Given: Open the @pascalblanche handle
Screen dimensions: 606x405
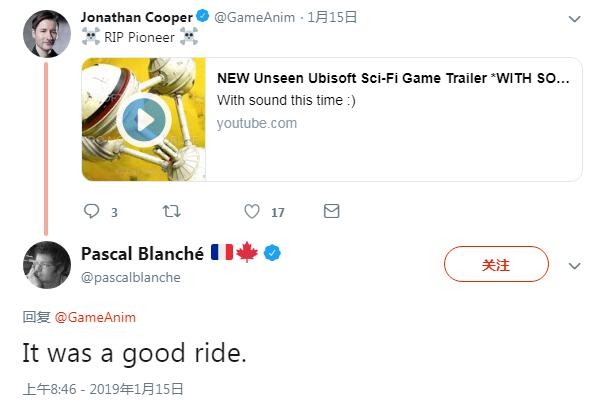Looking at the screenshot, I should (131, 277).
